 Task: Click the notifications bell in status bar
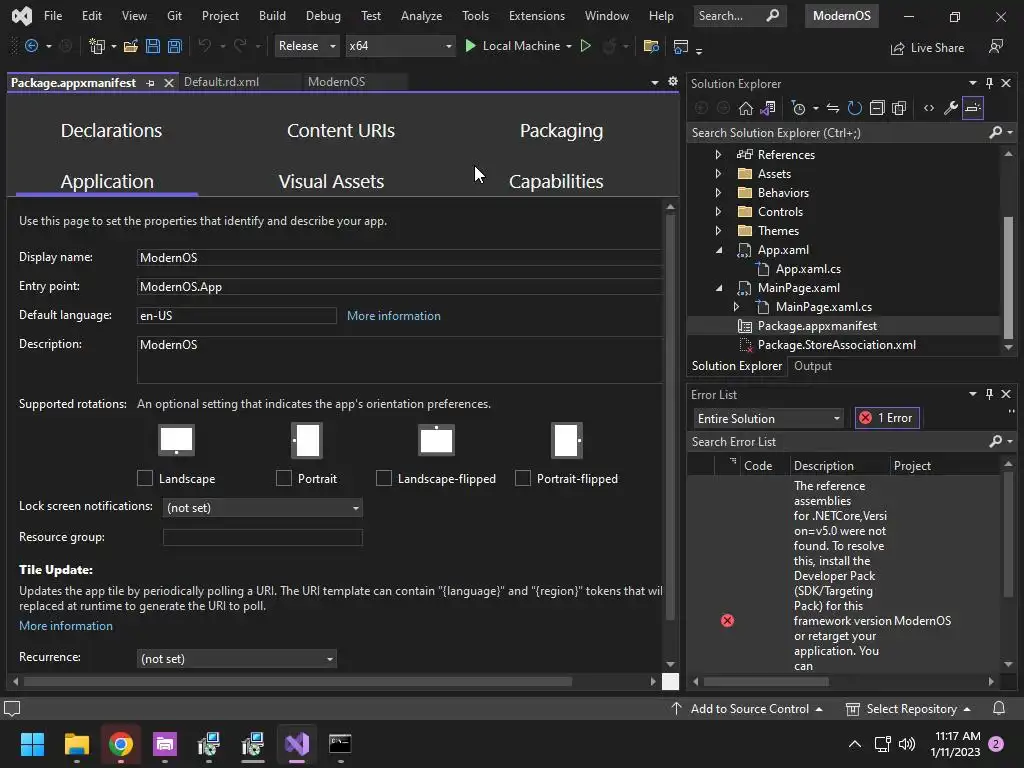(x=999, y=709)
